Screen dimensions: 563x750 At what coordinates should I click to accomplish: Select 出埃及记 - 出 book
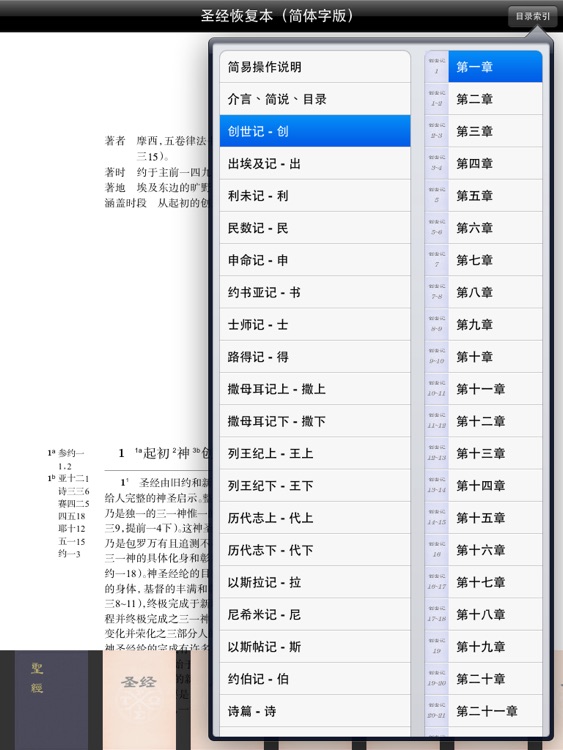pyautogui.click(x=315, y=164)
